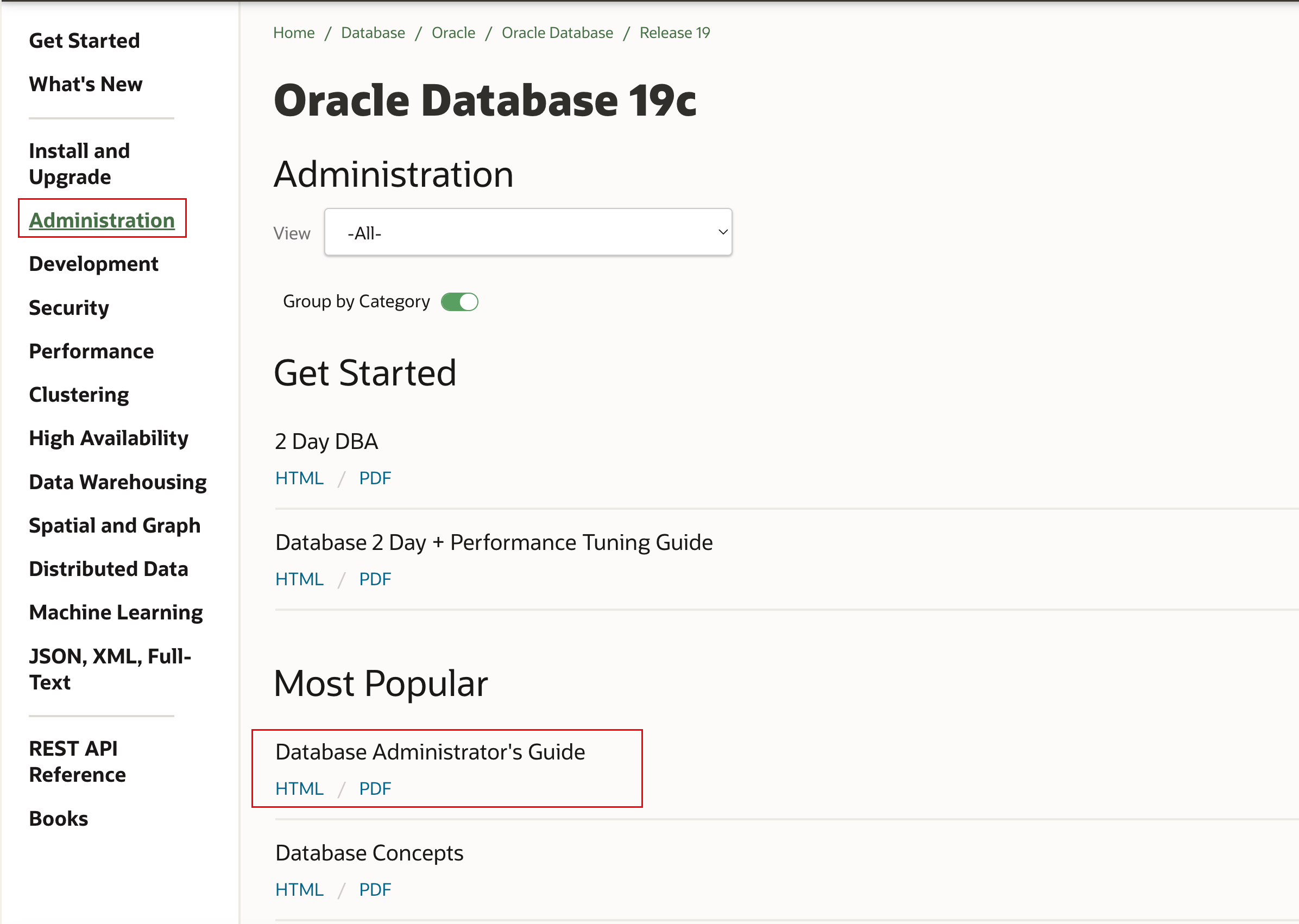Select Performance in the left sidebar
The height and width of the screenshot is (924, 1299).
point(91,351)
